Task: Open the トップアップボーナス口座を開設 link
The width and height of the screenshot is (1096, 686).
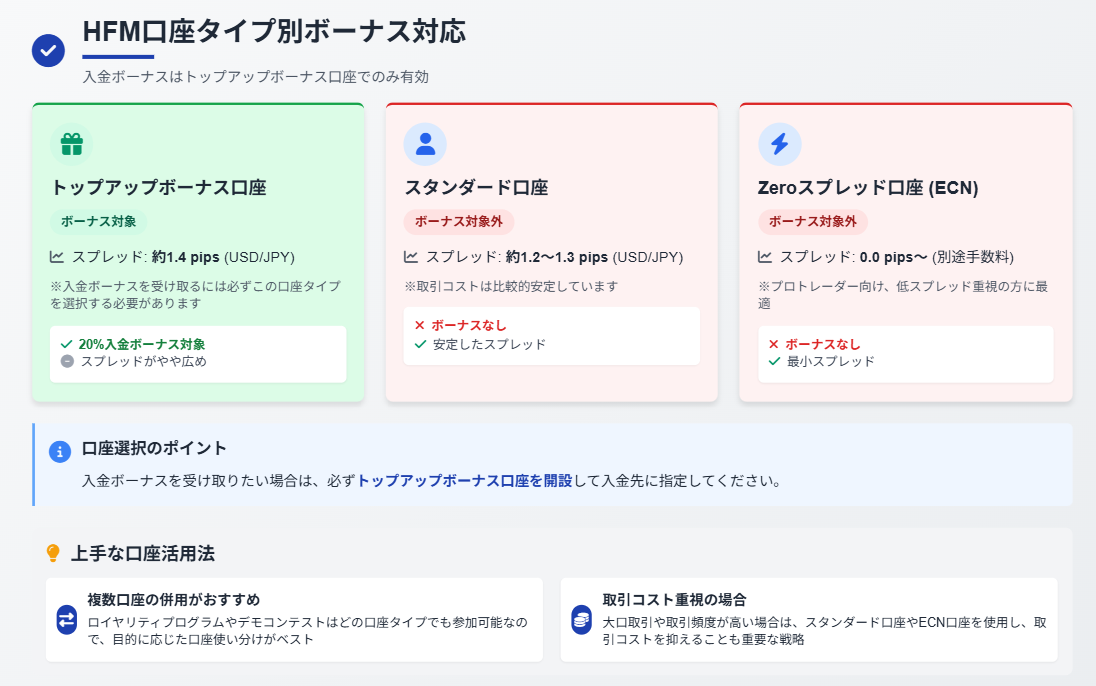Action: tap(464, 481)
